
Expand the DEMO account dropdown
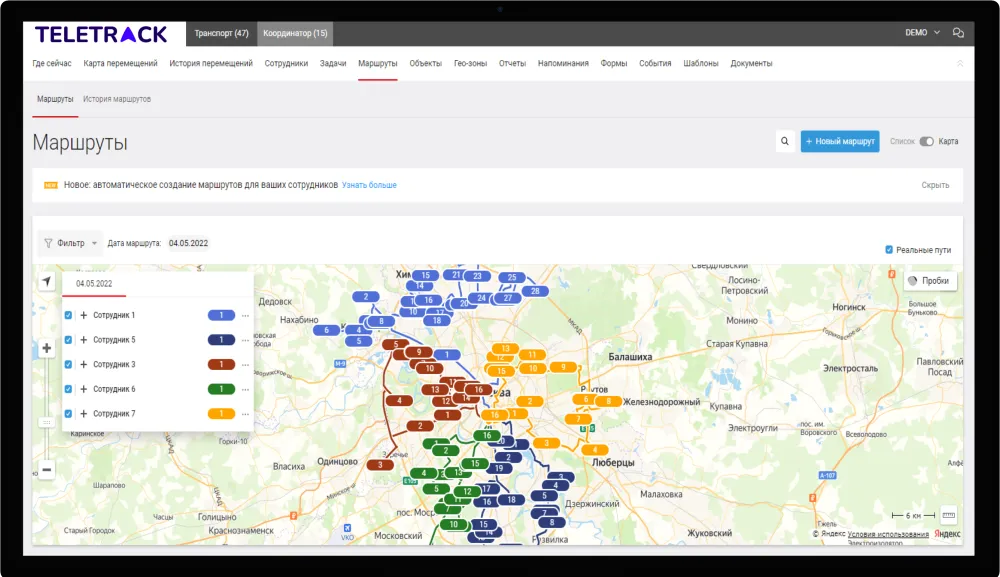922,33
